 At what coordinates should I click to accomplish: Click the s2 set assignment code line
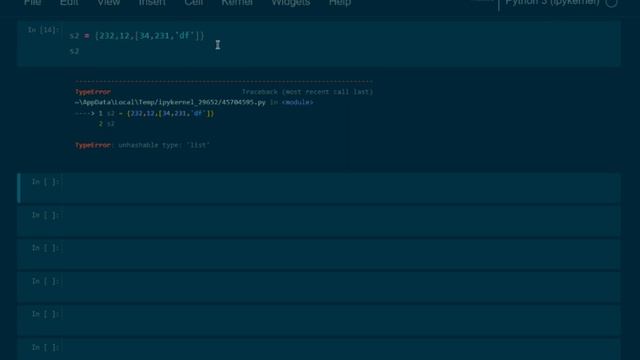point(137,36)
